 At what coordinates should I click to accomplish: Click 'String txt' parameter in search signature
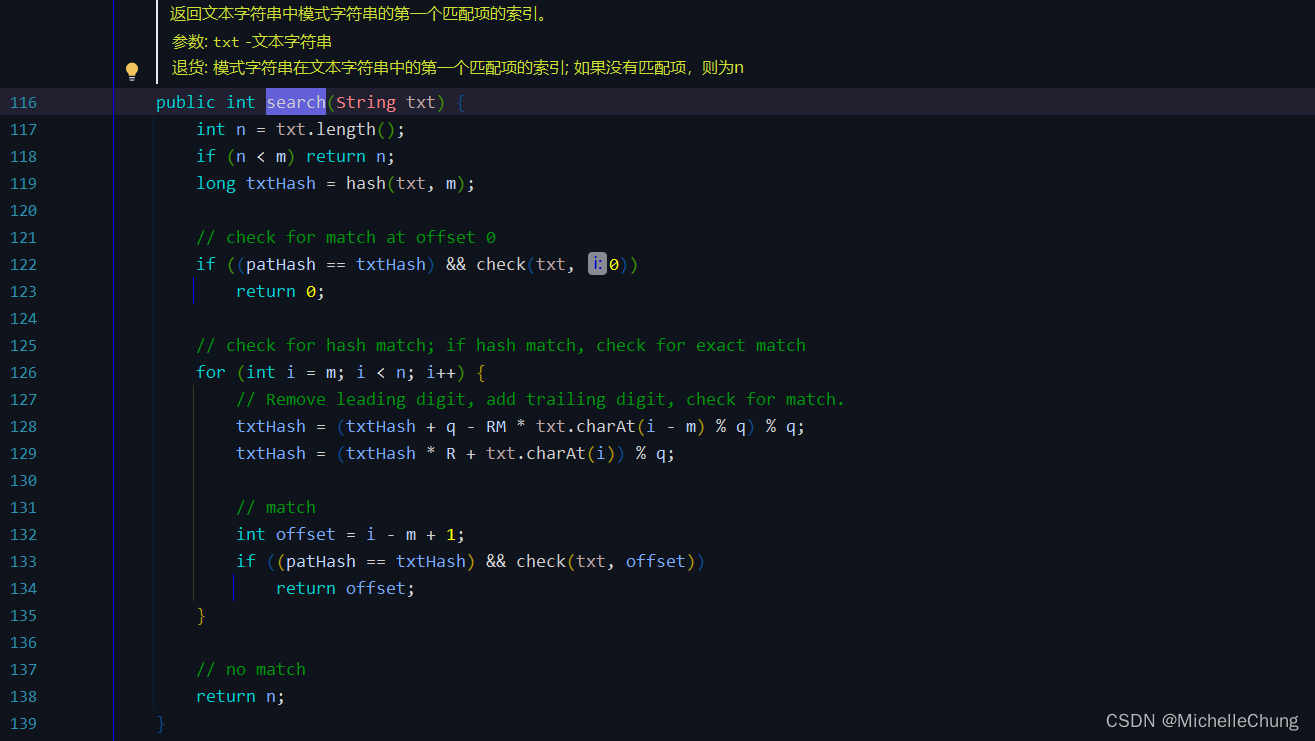tap(386, 102)
